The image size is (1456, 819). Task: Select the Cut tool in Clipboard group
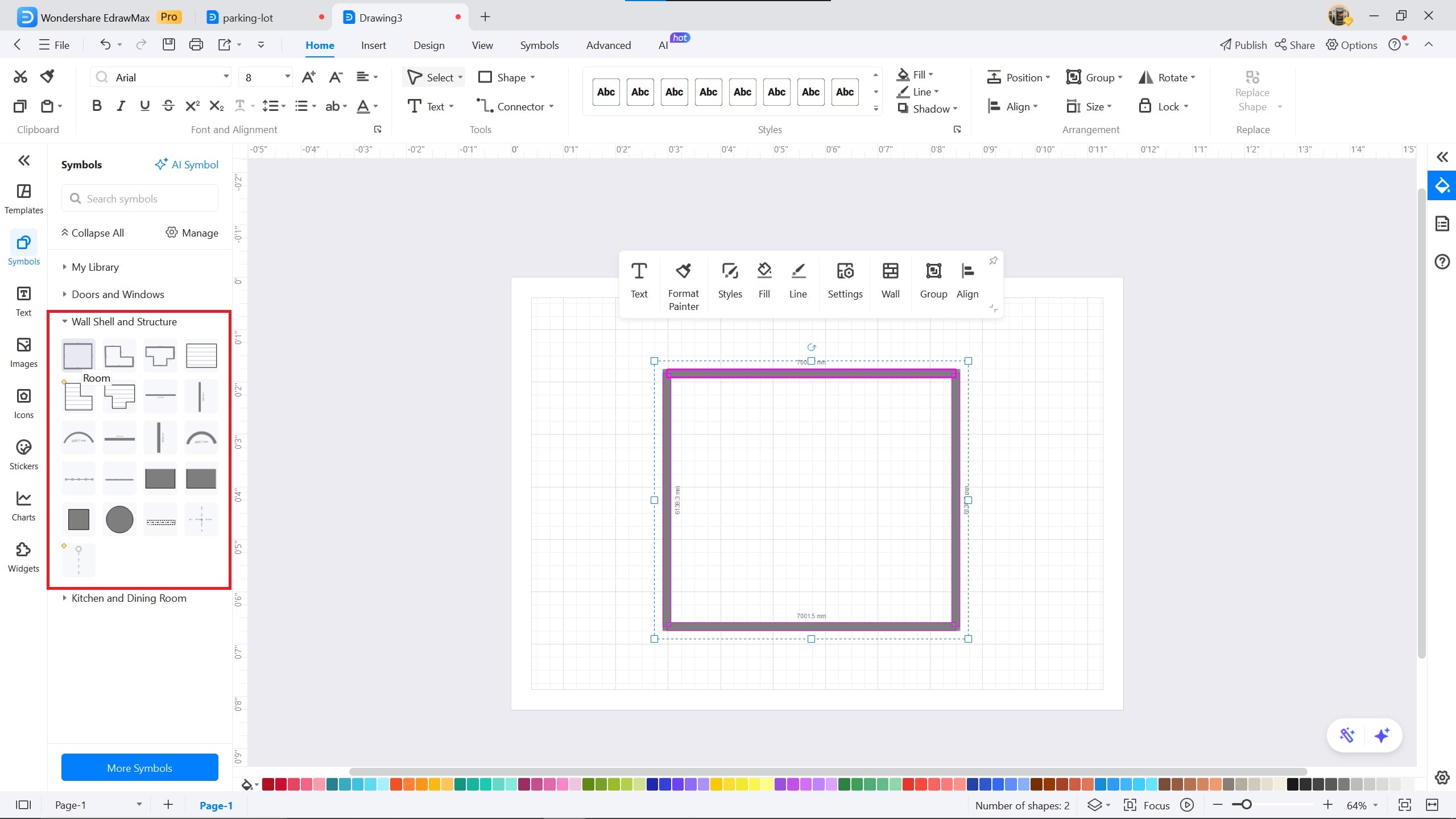20,76
